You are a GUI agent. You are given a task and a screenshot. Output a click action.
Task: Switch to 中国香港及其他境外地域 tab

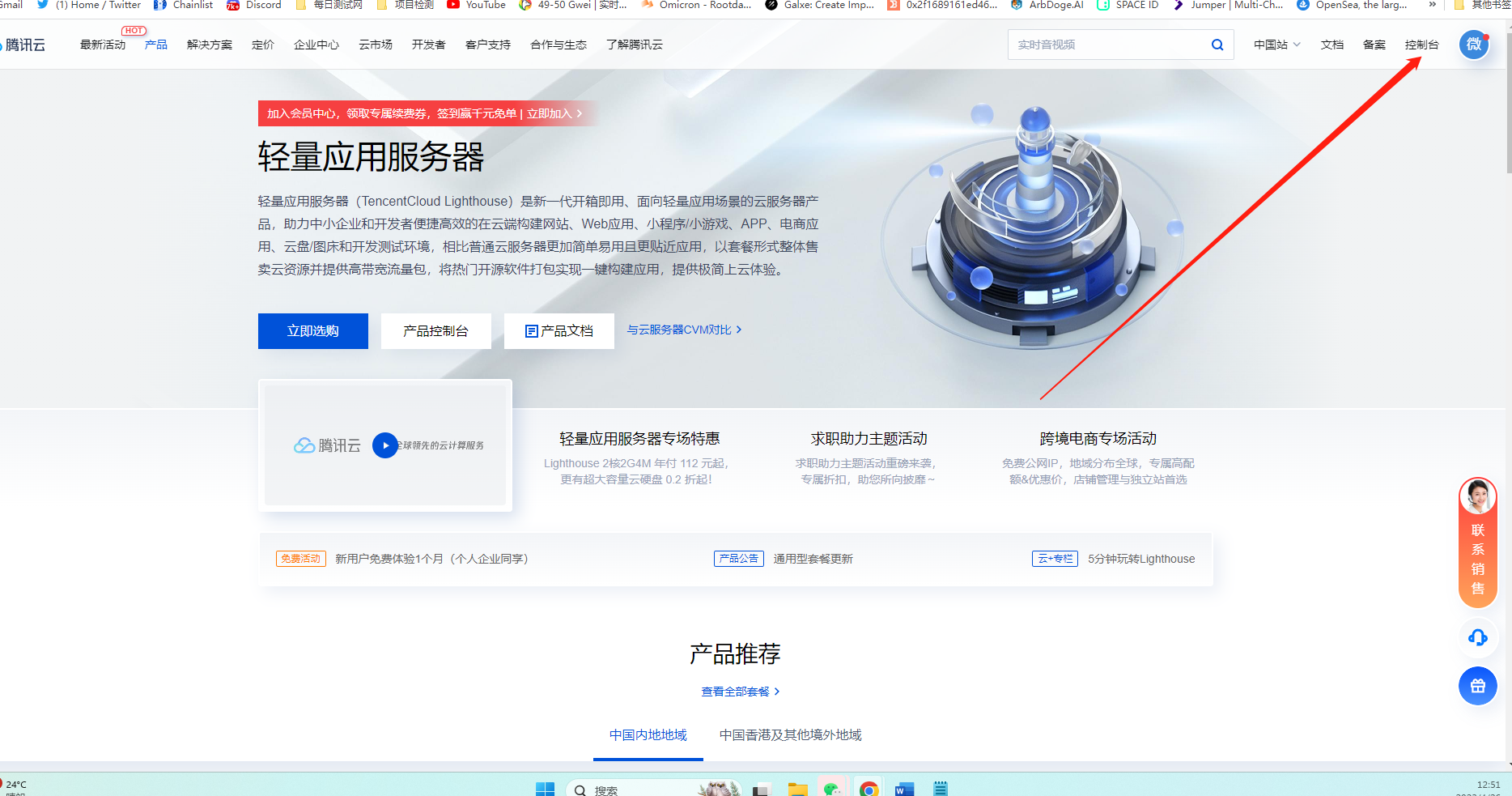click(x=791, y=735)
